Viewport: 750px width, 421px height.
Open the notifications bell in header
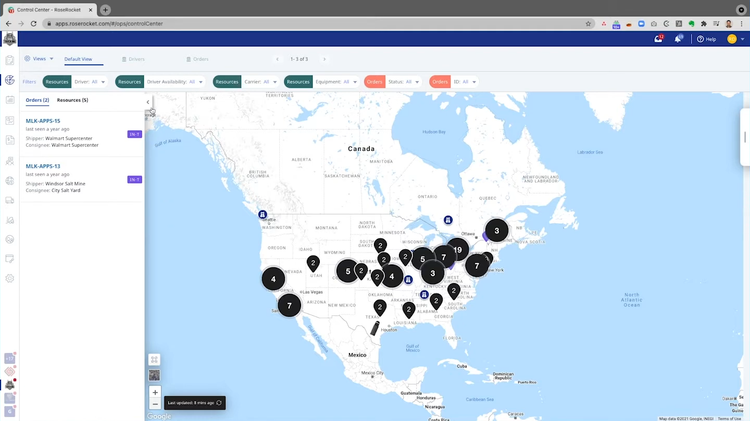(x=679, y=38)
